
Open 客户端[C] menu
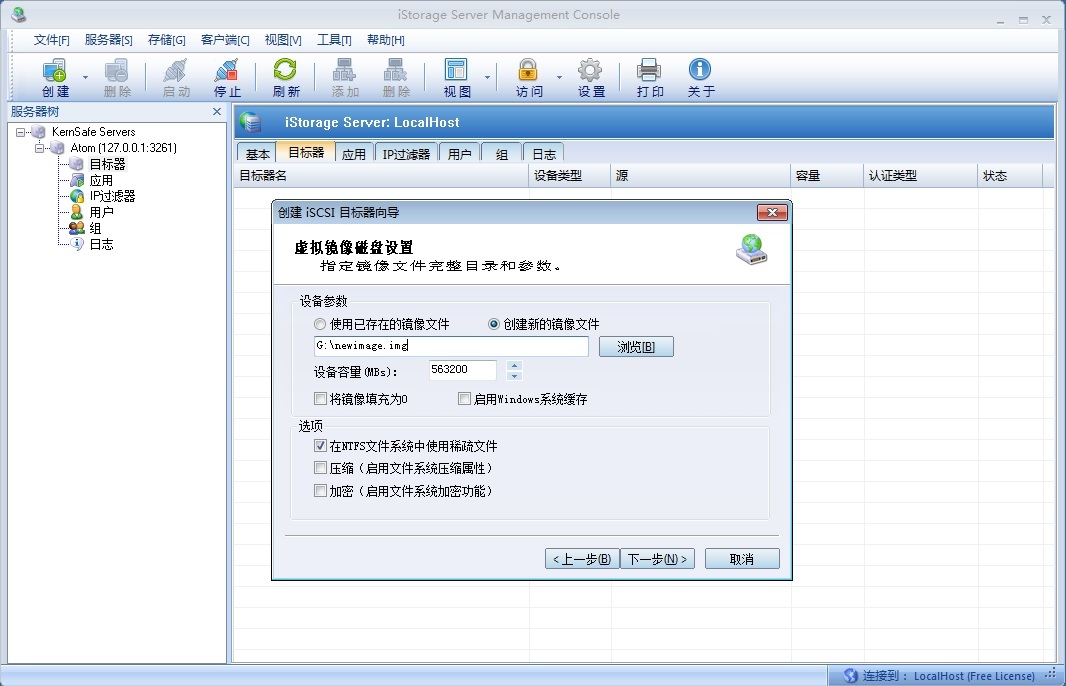pyautogui.click(x=225, y=40)
